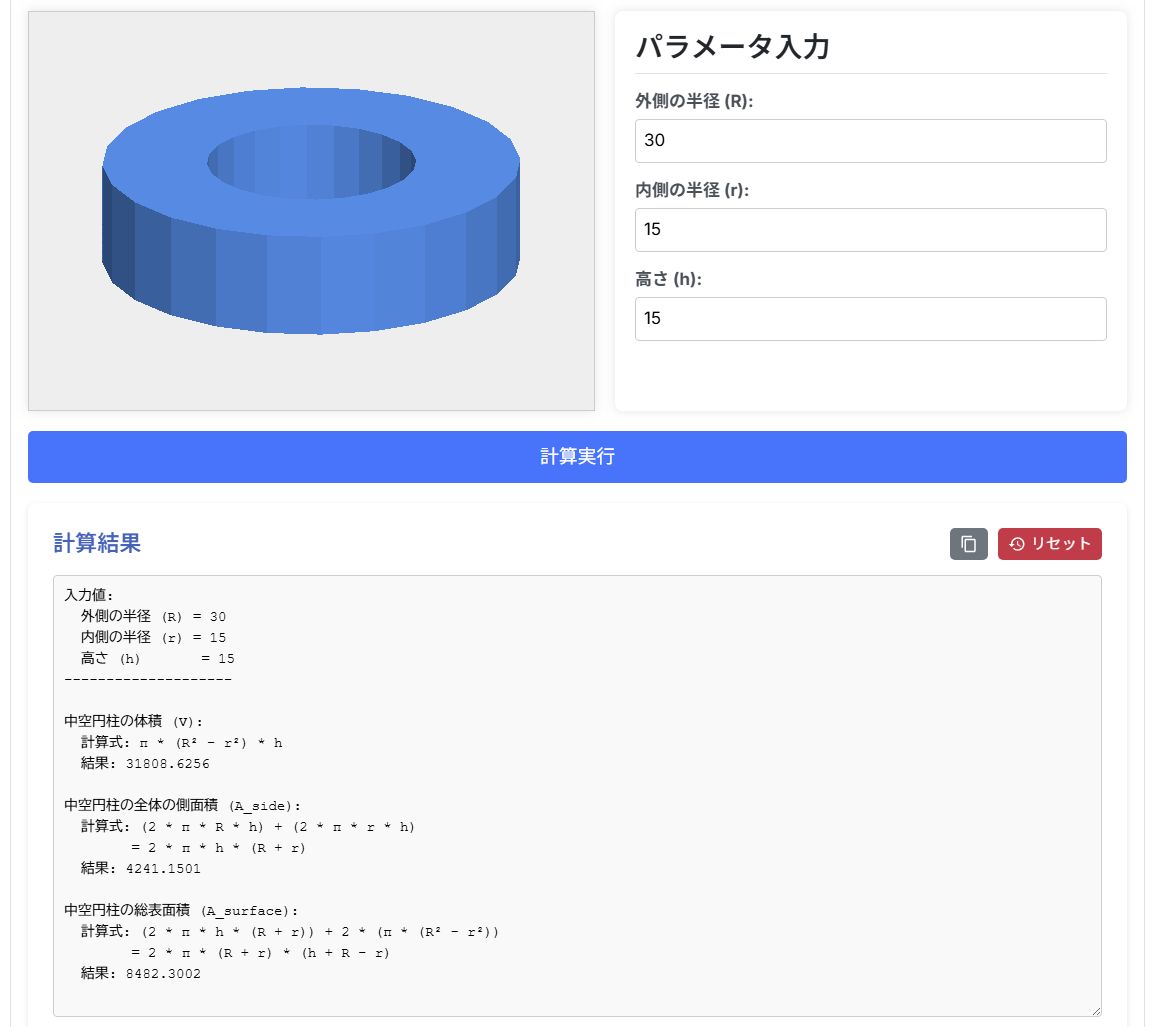Select the volume result 31808.6256
The image size is (1156, 1027).
[x=167, y=764]
